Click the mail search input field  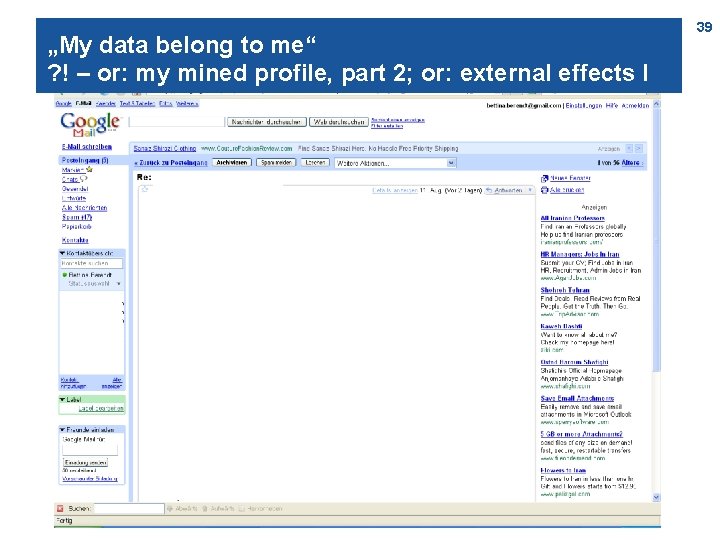click(177, 122)
